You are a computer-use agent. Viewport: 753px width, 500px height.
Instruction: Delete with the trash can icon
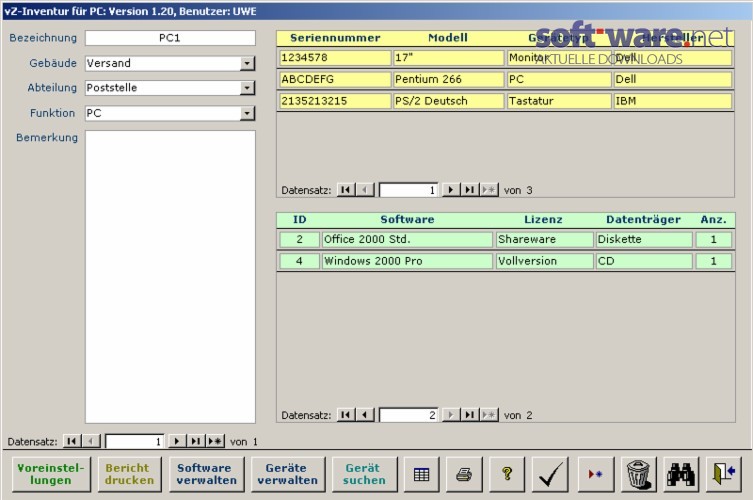[638, 475]
